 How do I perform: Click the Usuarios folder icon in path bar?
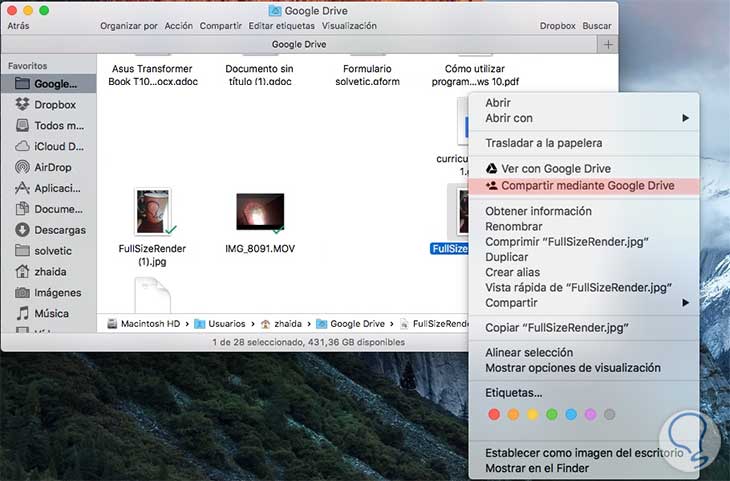(x=199, y=324)
